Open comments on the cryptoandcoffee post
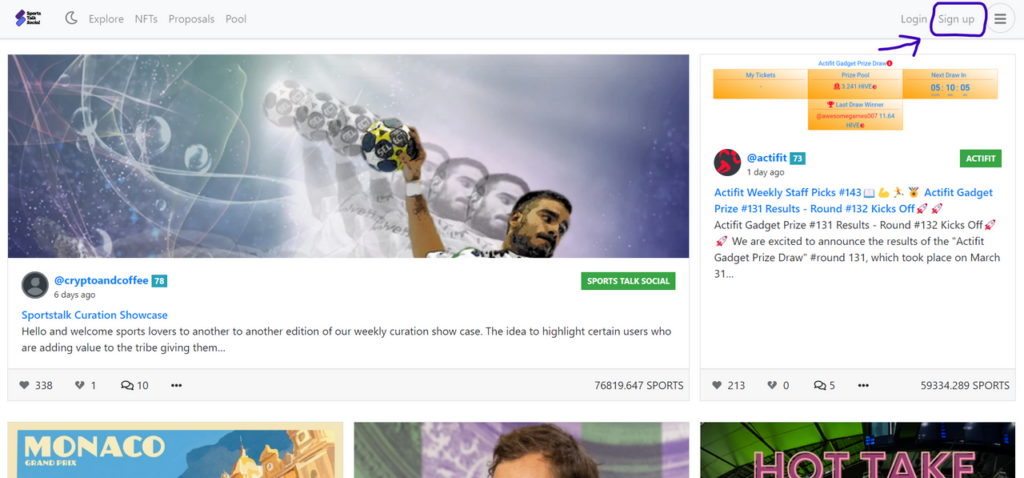Image resolution: width=1024 pixels, height=478 pixels. coord(127,385)
